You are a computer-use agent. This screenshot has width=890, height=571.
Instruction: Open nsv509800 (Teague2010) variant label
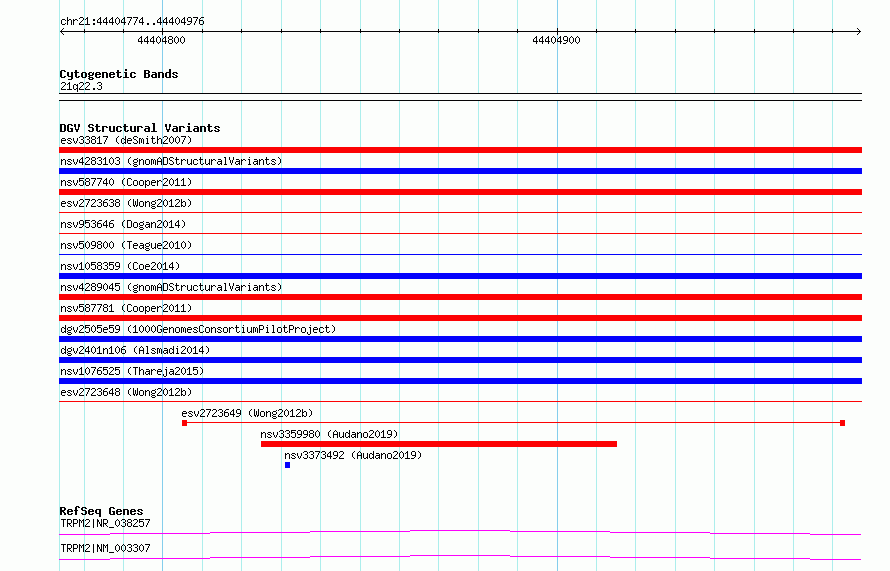click(126, 245)
